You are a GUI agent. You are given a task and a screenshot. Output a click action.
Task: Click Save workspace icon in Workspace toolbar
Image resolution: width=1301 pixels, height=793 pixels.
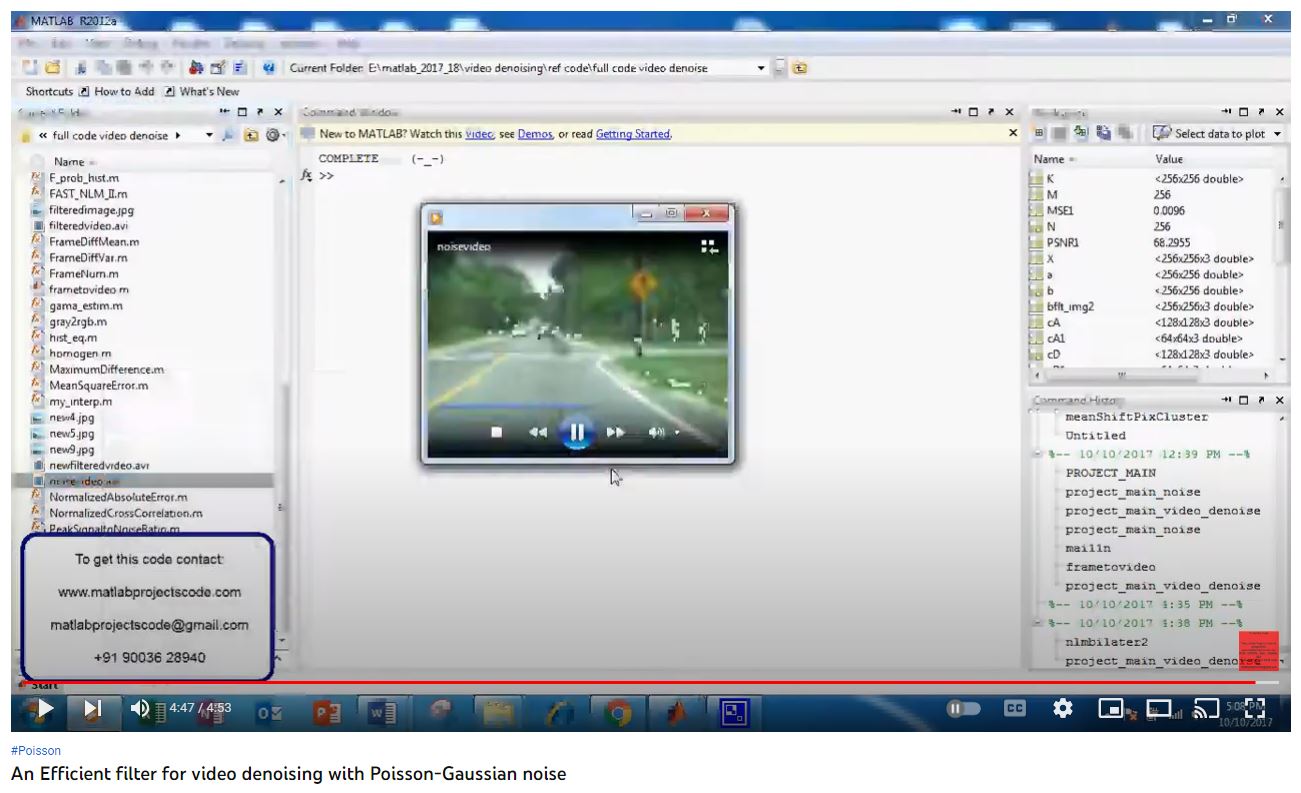point(1104,134)
